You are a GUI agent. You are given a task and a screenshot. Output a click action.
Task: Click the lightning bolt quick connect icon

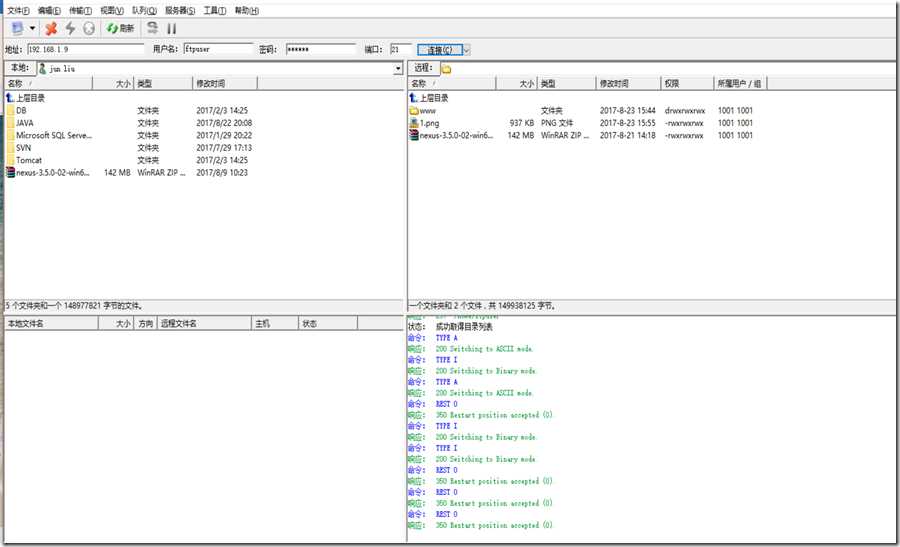(x=70, y=28)
